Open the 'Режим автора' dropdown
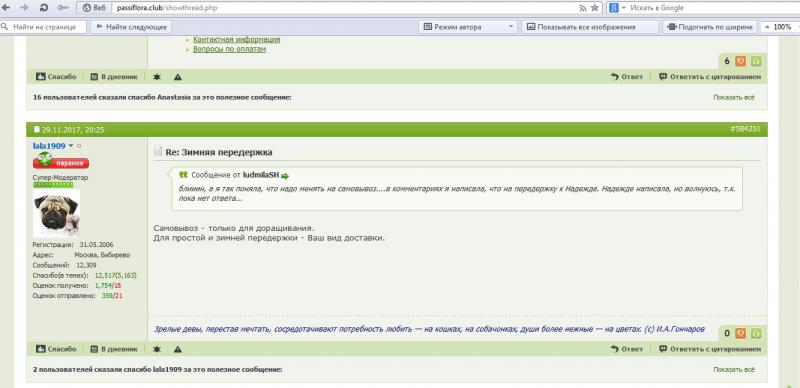Image resolution: width=800 pixels, height=388 pixels. (467, 27)
